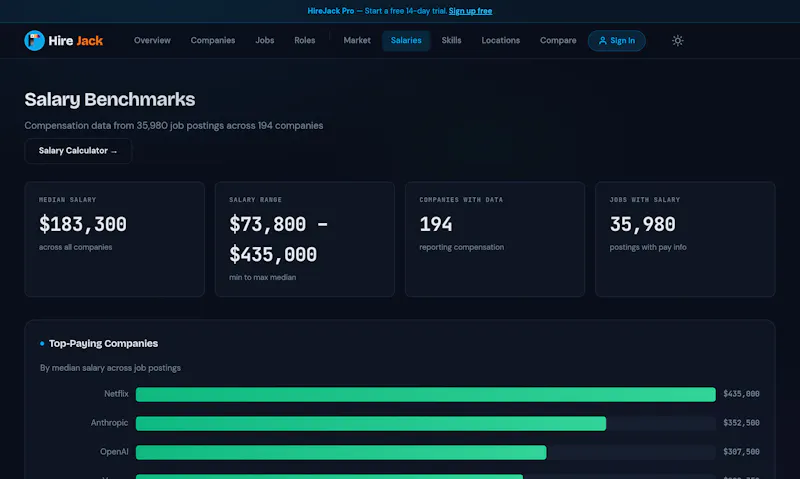This screenshot has height=479, width=800.
Task: Click "postings with pay info" caption
Action: (648, 247)
